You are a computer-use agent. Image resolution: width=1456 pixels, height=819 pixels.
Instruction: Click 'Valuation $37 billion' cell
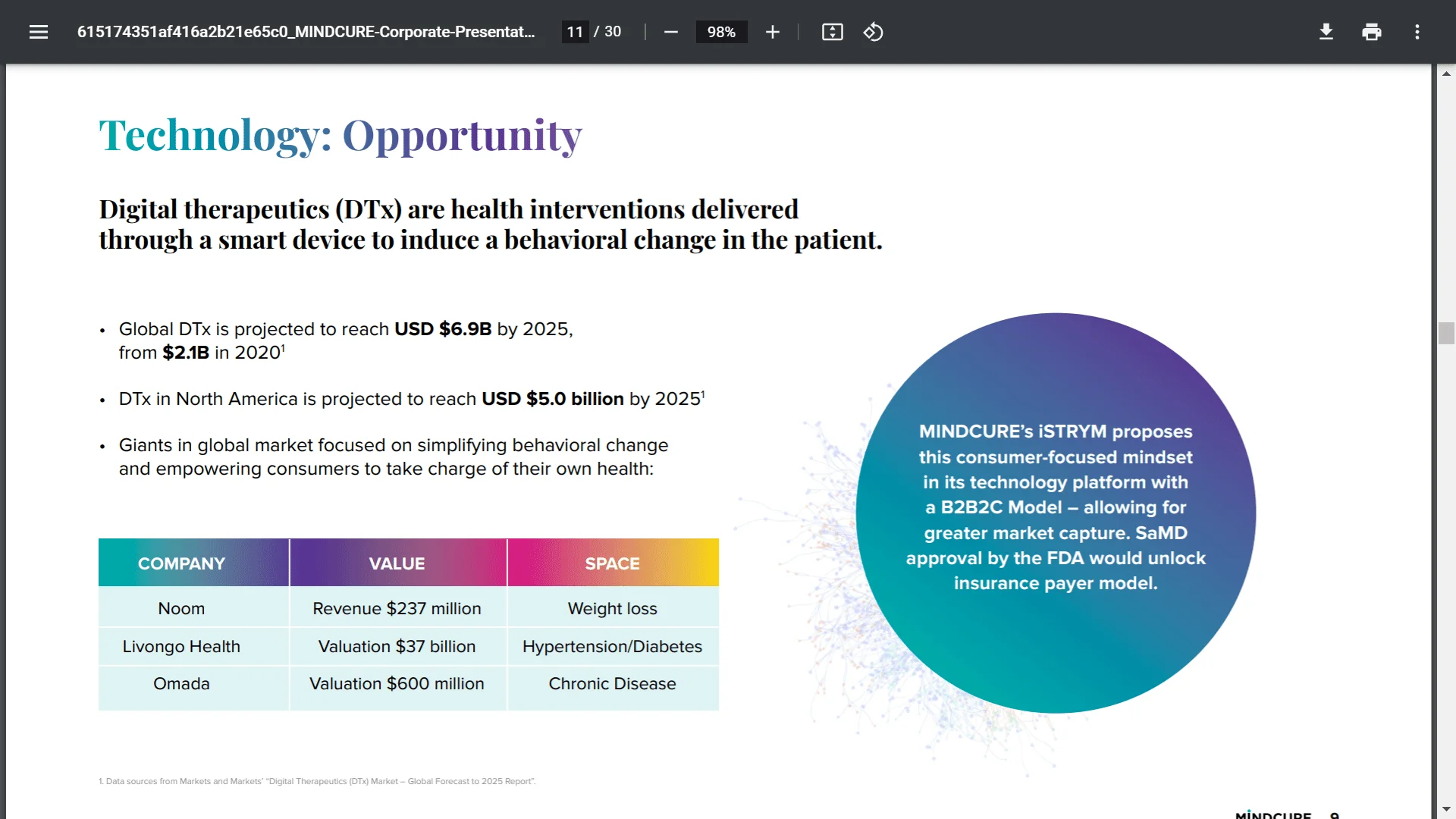tap(397, 646)
